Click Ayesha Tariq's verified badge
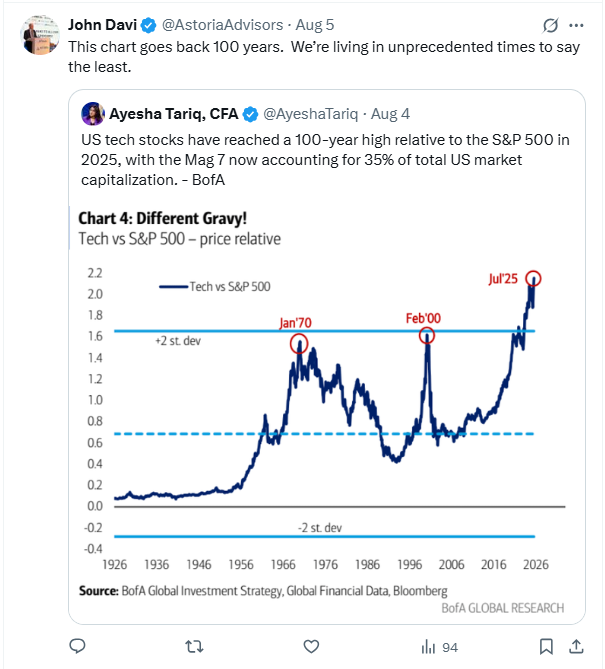This screenshot has height=669, width=605. pyautogui.click(x=250, y=114)
